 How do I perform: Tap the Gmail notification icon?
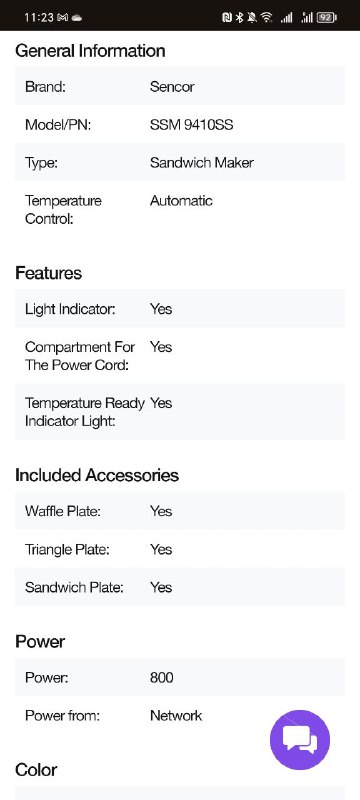63,18
